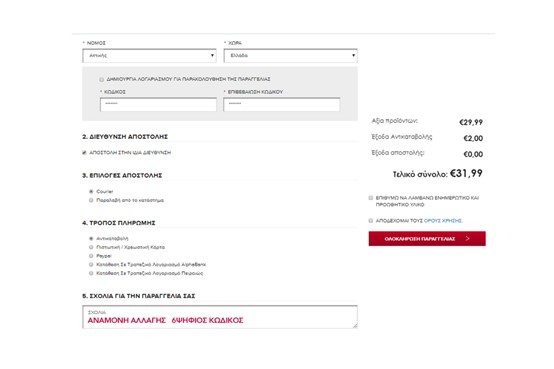The height and width of the screenshot is (369, 554).
Task: Open the ΝΟΜΟΣ dropdown
Action: coord(149,55)
